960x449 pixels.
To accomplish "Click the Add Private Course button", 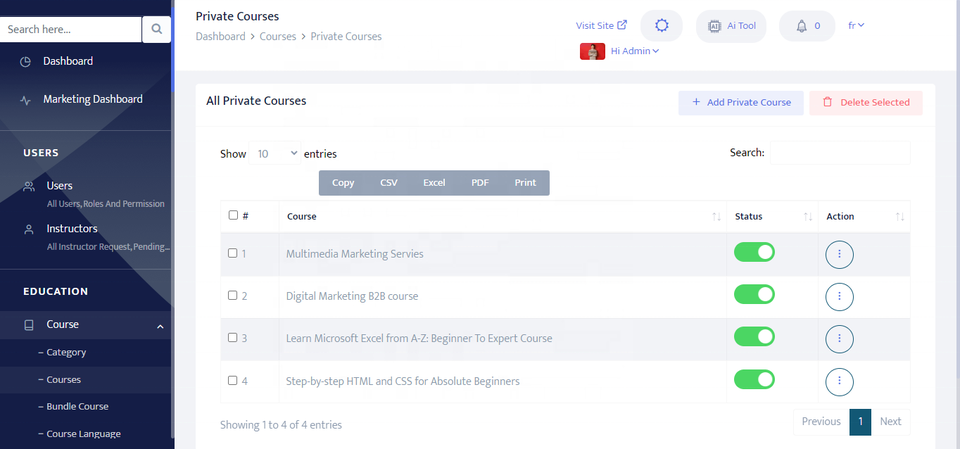I will (740, 102).
